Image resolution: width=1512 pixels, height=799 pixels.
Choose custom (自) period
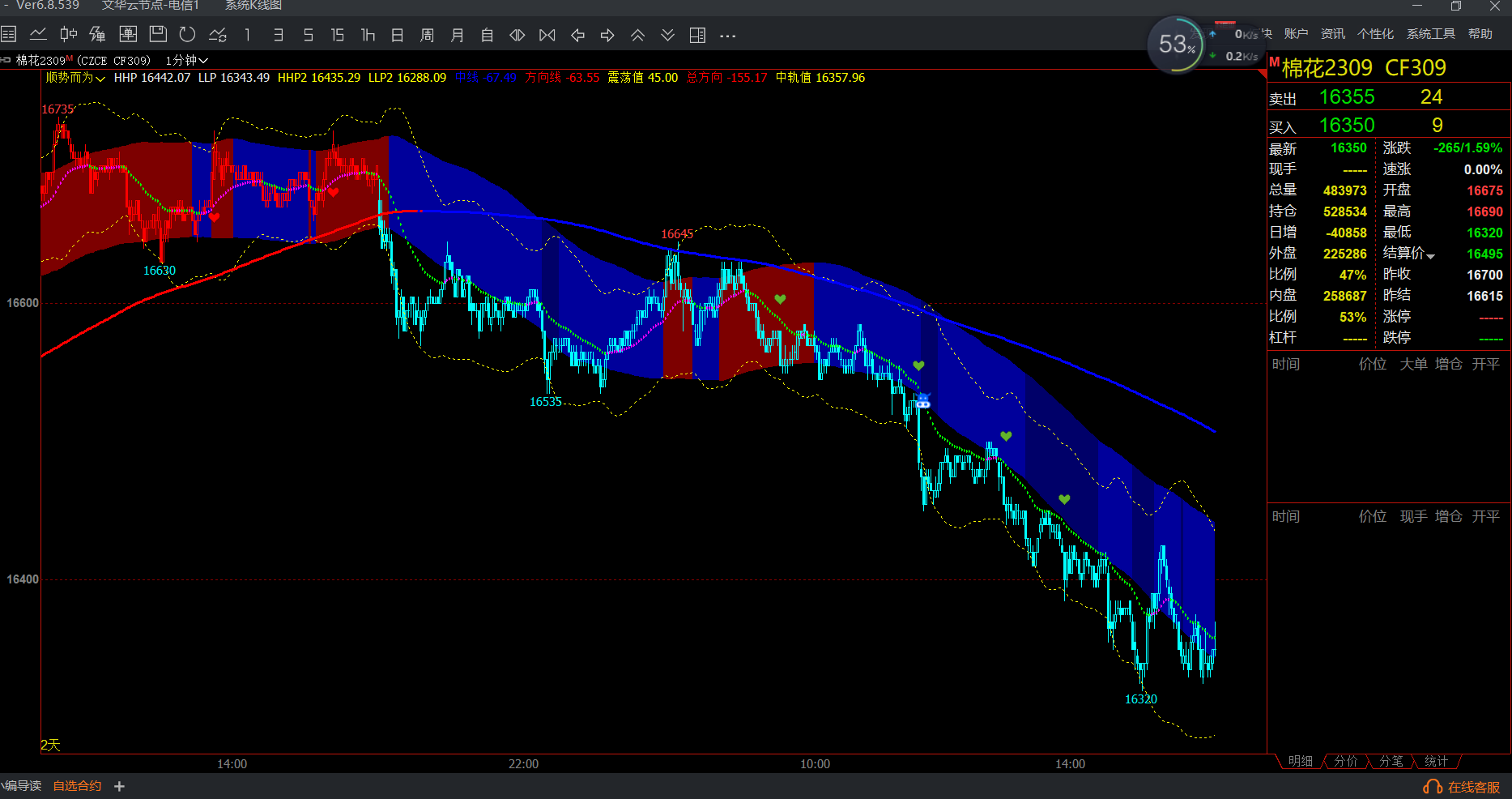[x=487, y=35]
